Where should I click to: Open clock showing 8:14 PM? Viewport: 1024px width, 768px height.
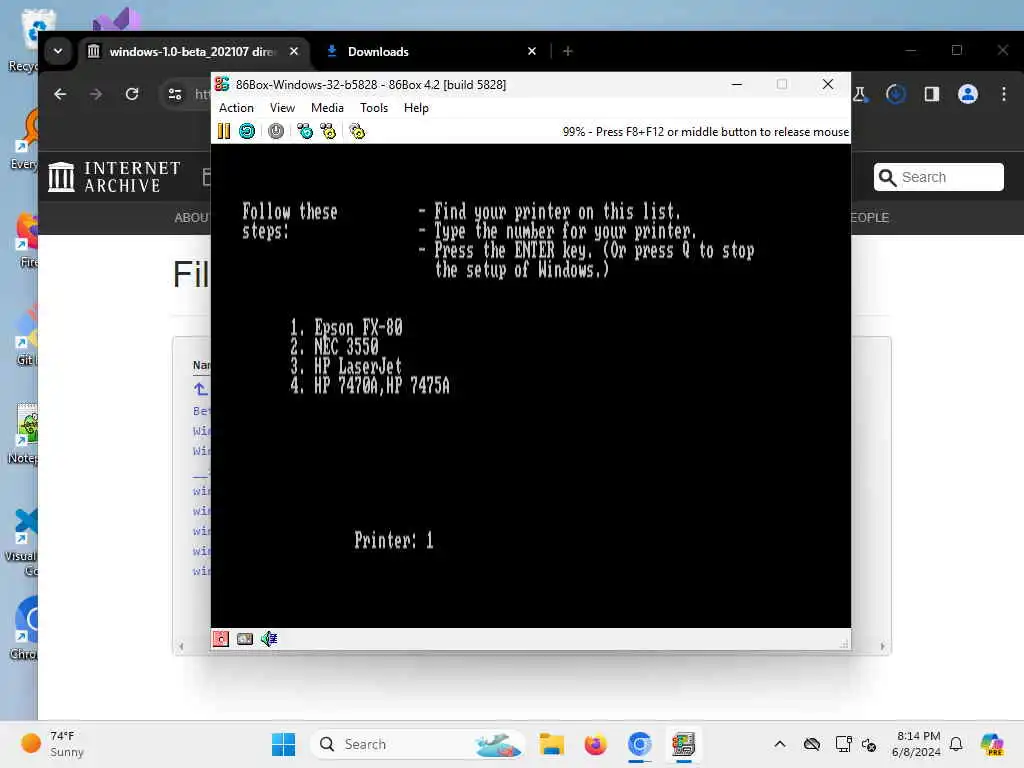(x=916, y=744)
